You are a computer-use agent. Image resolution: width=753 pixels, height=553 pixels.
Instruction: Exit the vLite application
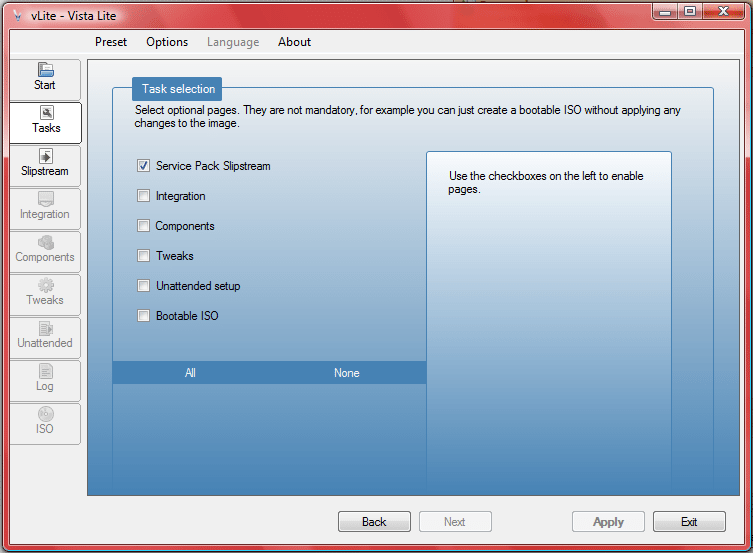click(689, 521)
